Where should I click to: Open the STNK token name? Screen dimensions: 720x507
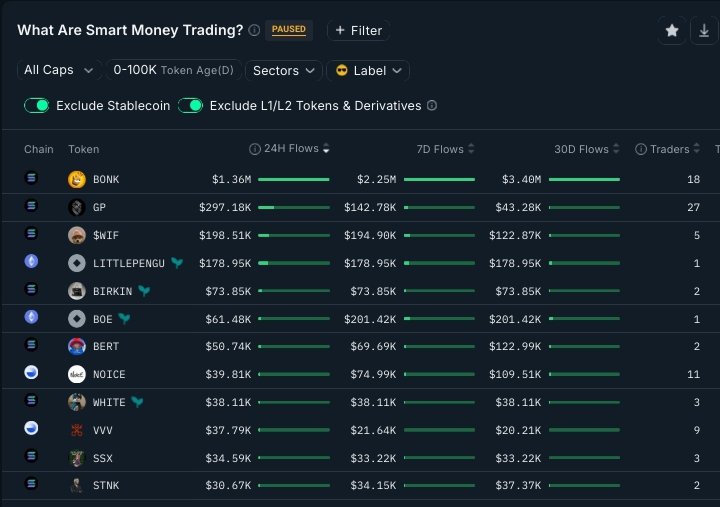[x=106, y=485]
